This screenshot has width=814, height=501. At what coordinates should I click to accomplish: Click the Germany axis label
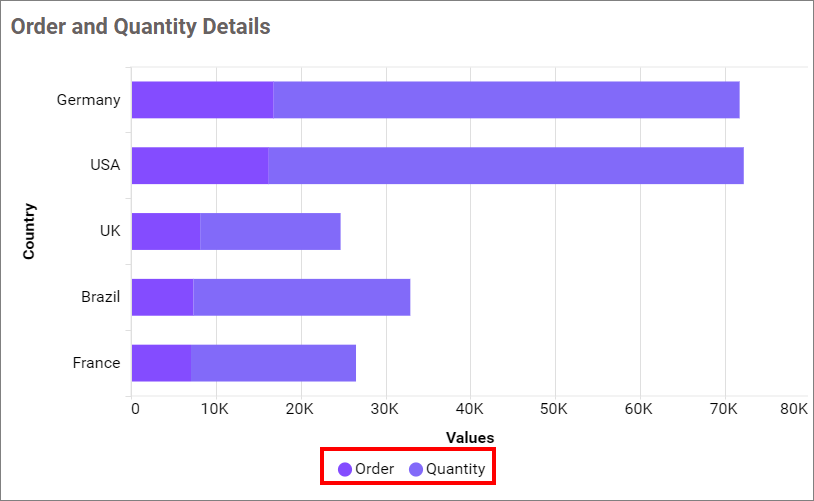point(88,100)
